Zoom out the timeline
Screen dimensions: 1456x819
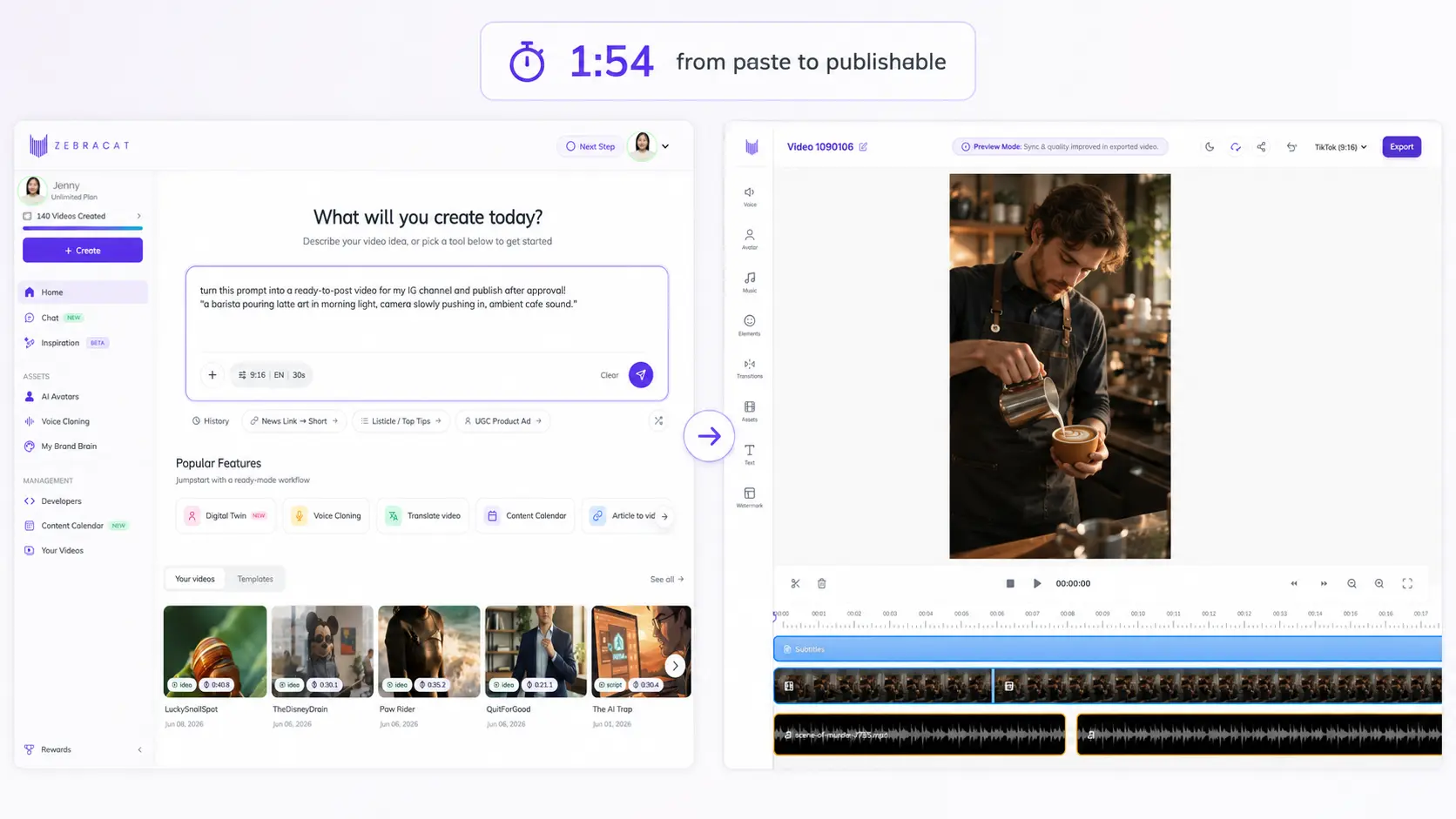(1352, 583)
